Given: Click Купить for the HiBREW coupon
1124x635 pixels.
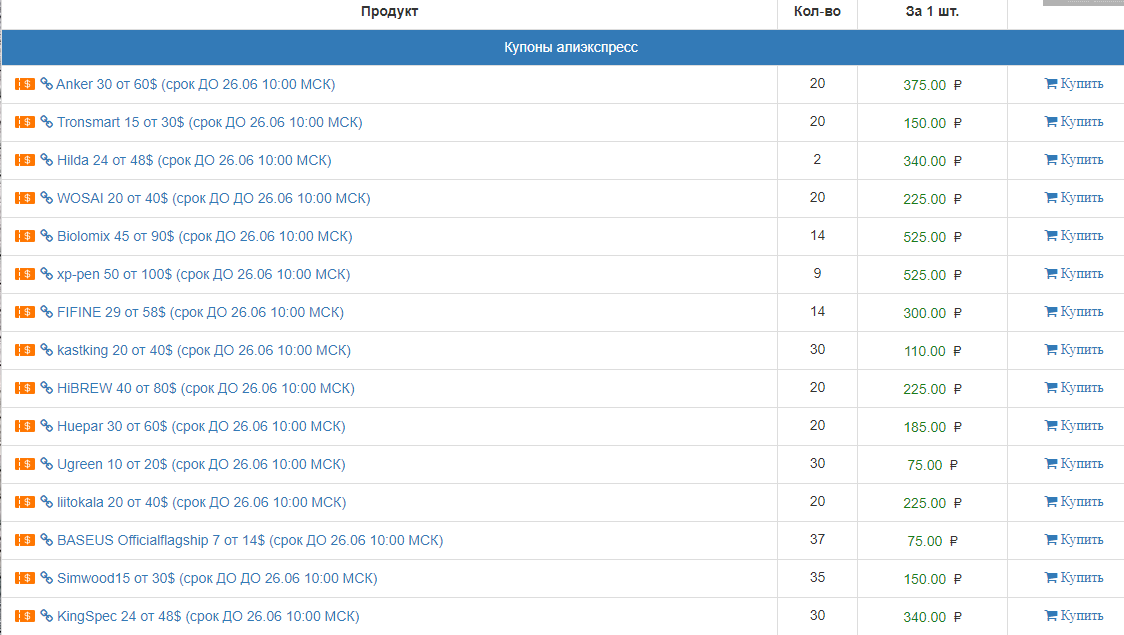Looking at the screenshot, I should click(x=1074, y=387).
